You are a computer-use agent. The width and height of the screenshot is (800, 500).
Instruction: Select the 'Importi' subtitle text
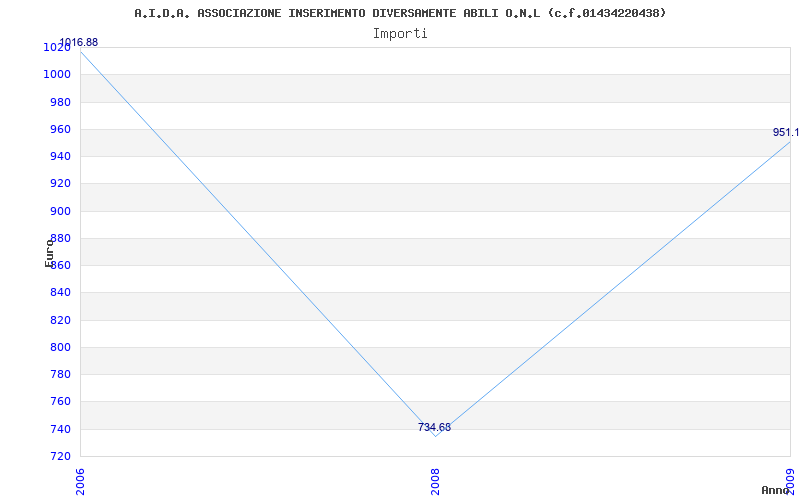click(400, 34)
